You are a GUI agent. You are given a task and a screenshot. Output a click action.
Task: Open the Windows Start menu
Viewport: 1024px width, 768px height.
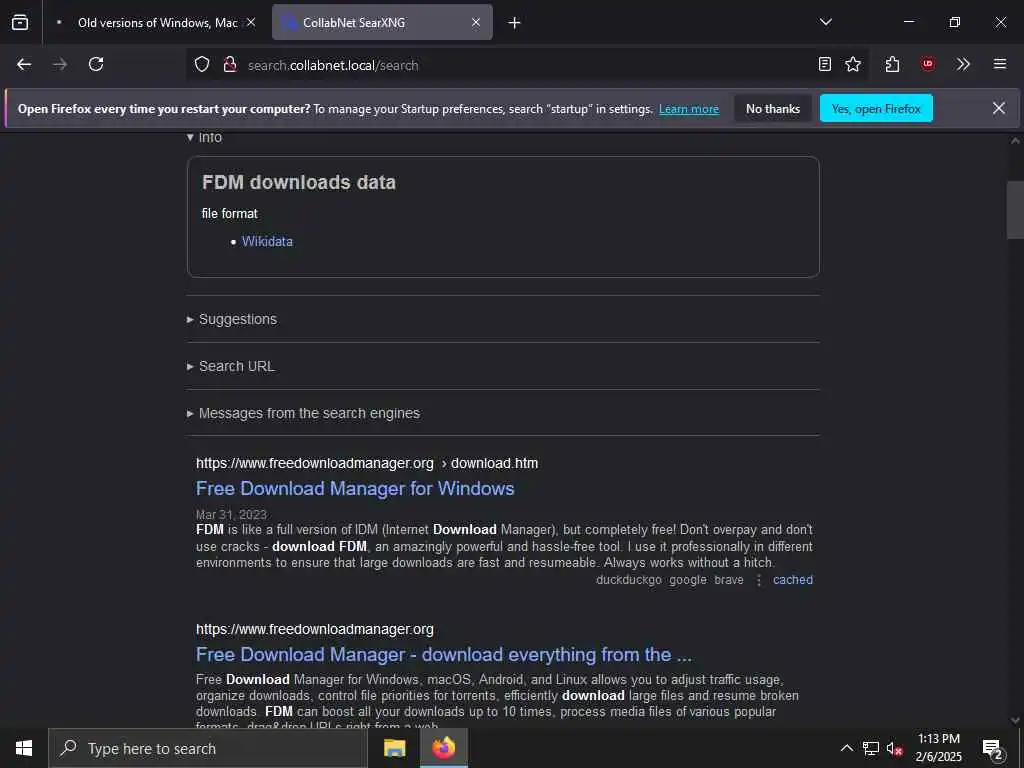tap(24, 748)
